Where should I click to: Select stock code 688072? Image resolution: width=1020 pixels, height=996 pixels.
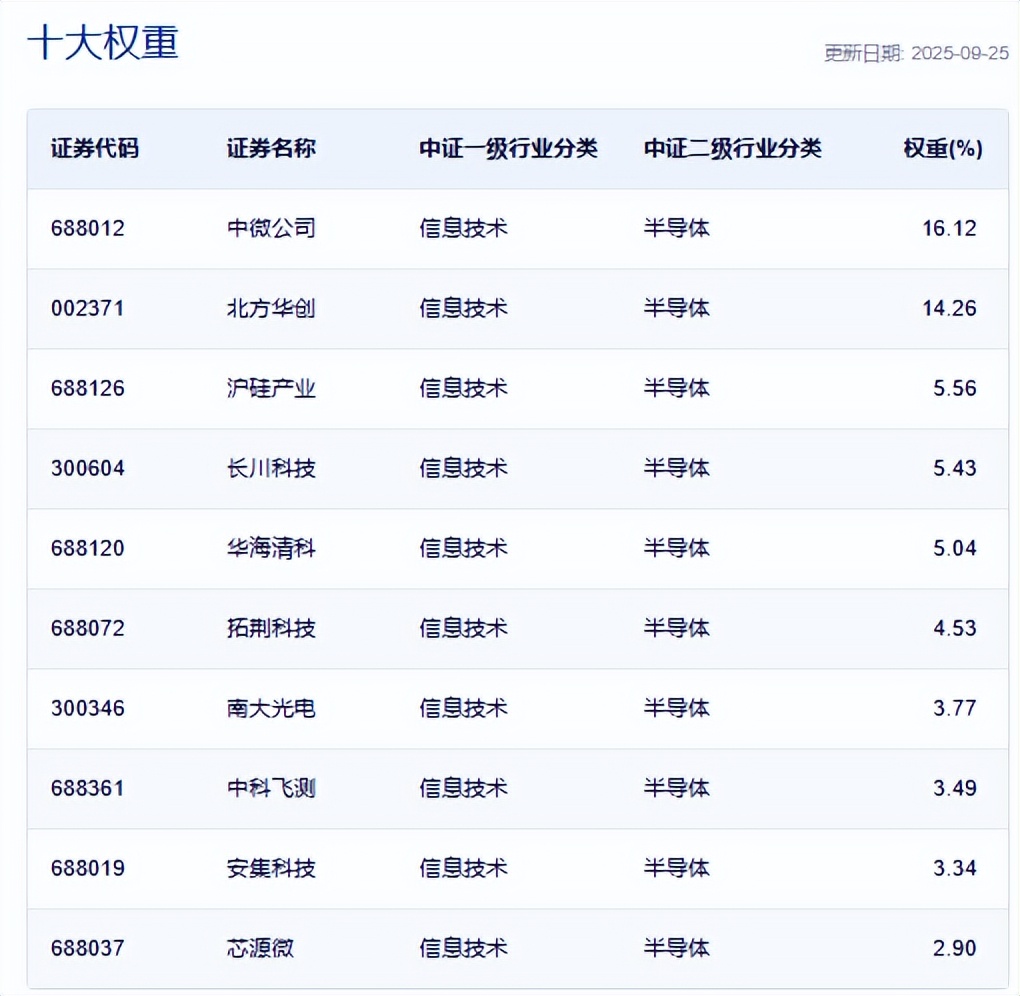(x=88, y=628)
